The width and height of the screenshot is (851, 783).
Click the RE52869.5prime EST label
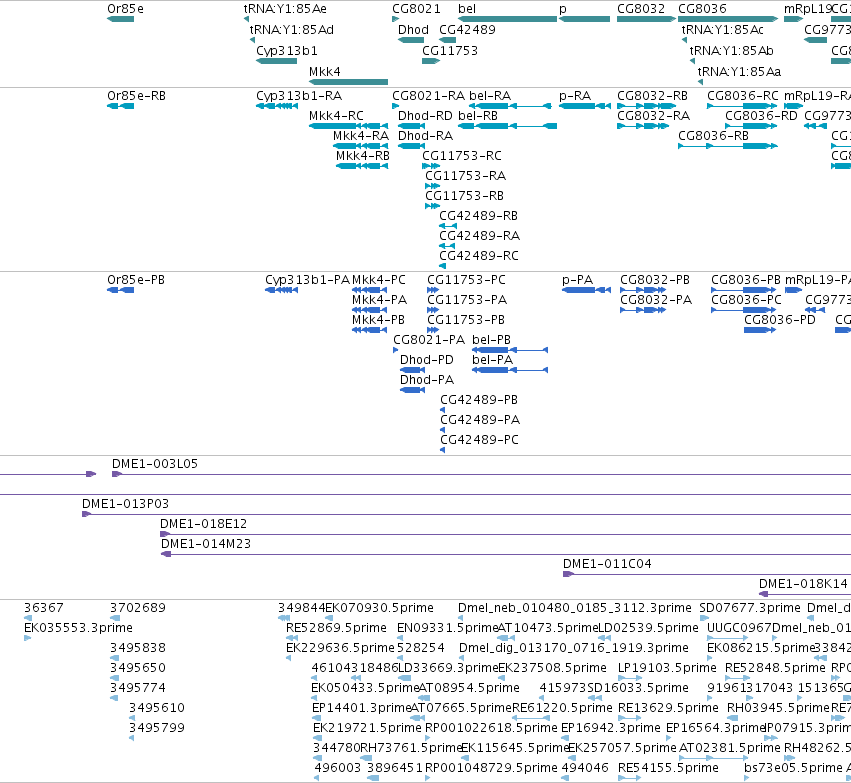336,628
